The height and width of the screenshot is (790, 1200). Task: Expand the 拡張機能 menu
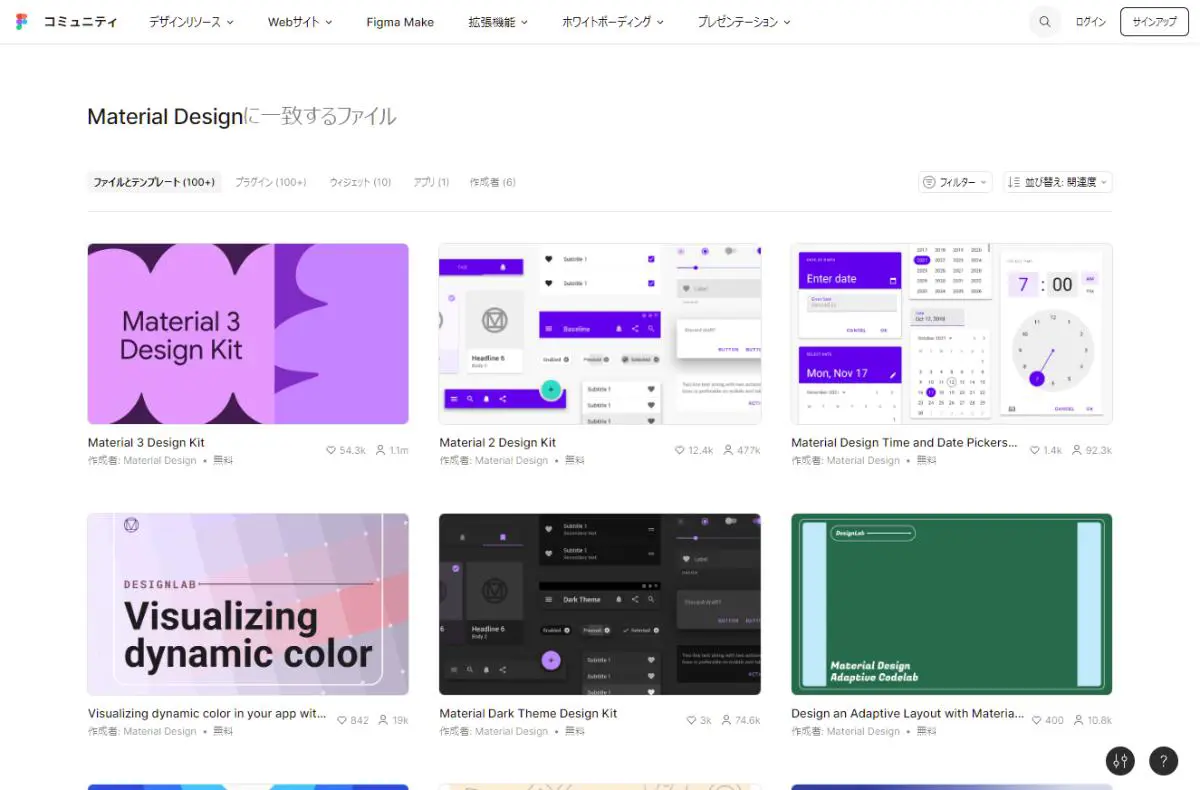pyautogui.click(x=498, y=21)
